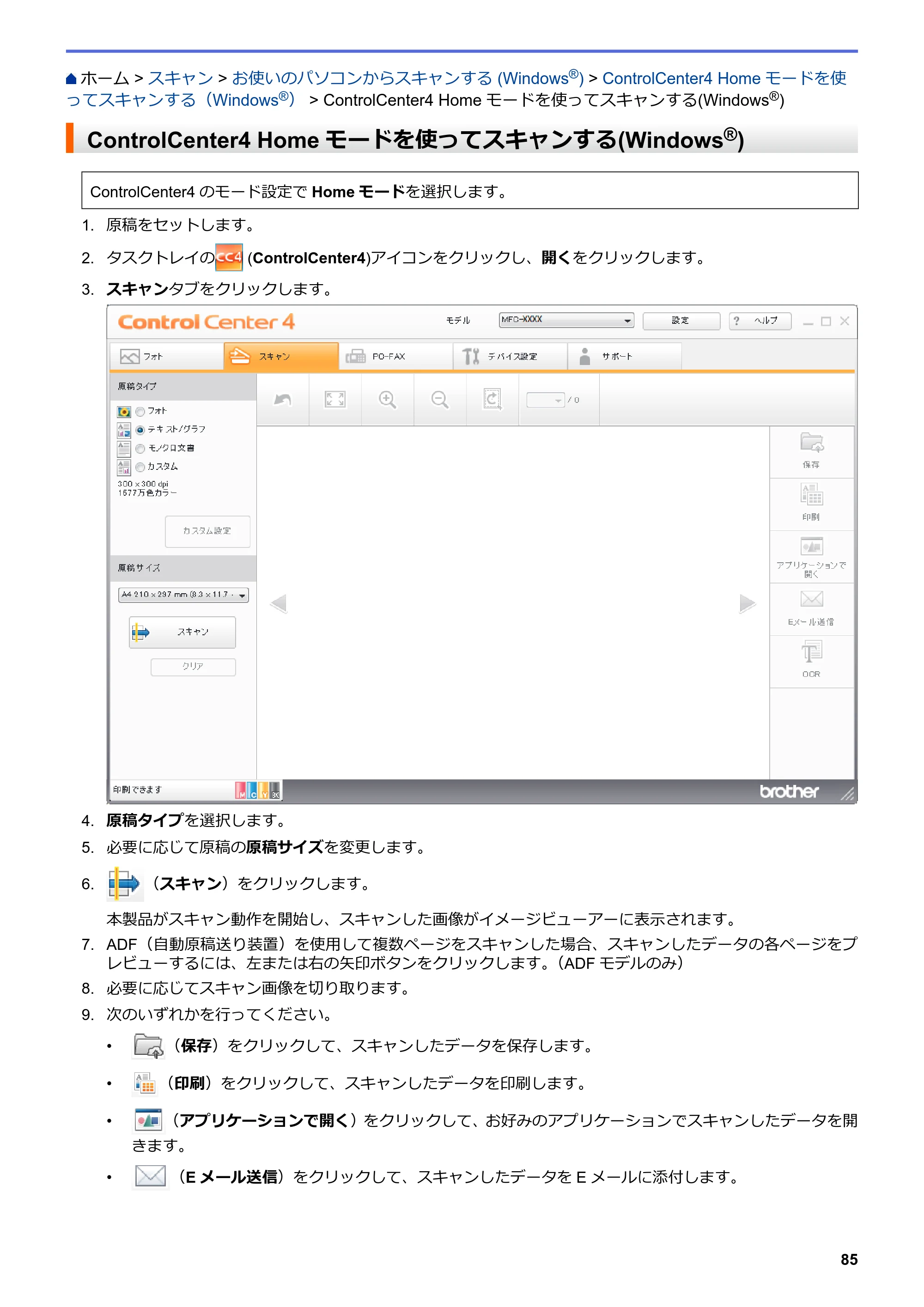This screenshot has height=1307, width=924.
Task: Click the brother logo in the status bar
Action: coord(789,791)
